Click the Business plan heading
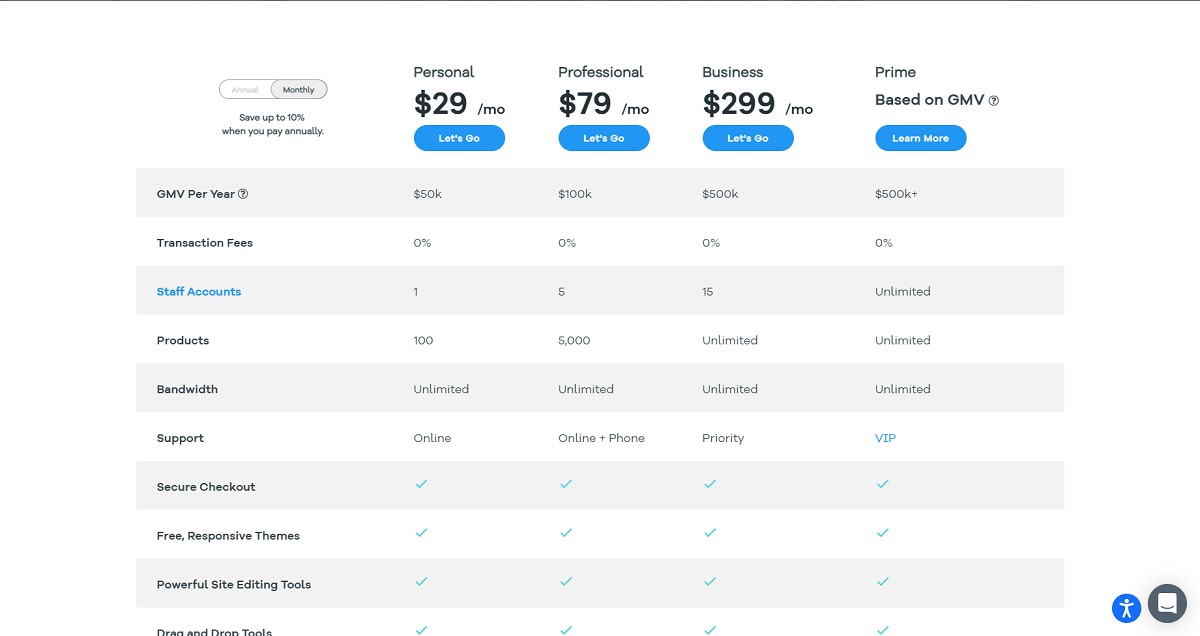 coord(733,72)
